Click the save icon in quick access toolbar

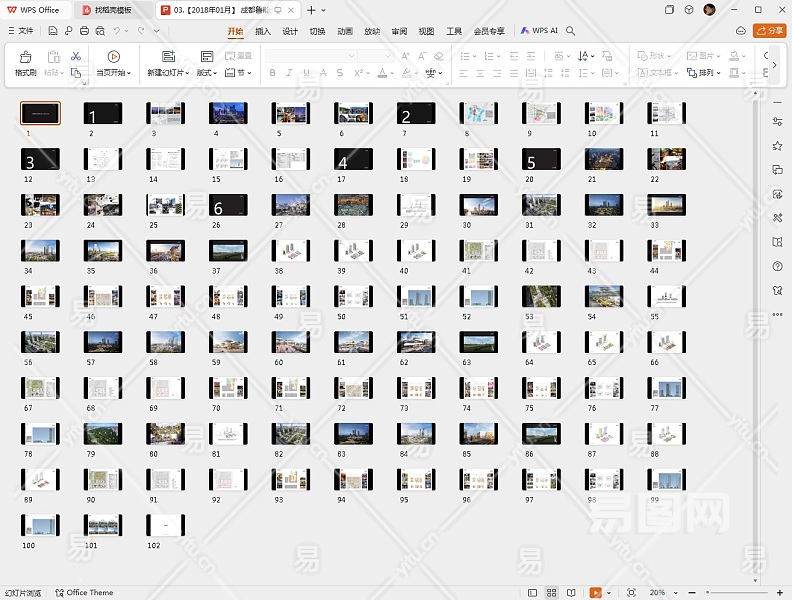pyautogui.click(x=53, y=31)
